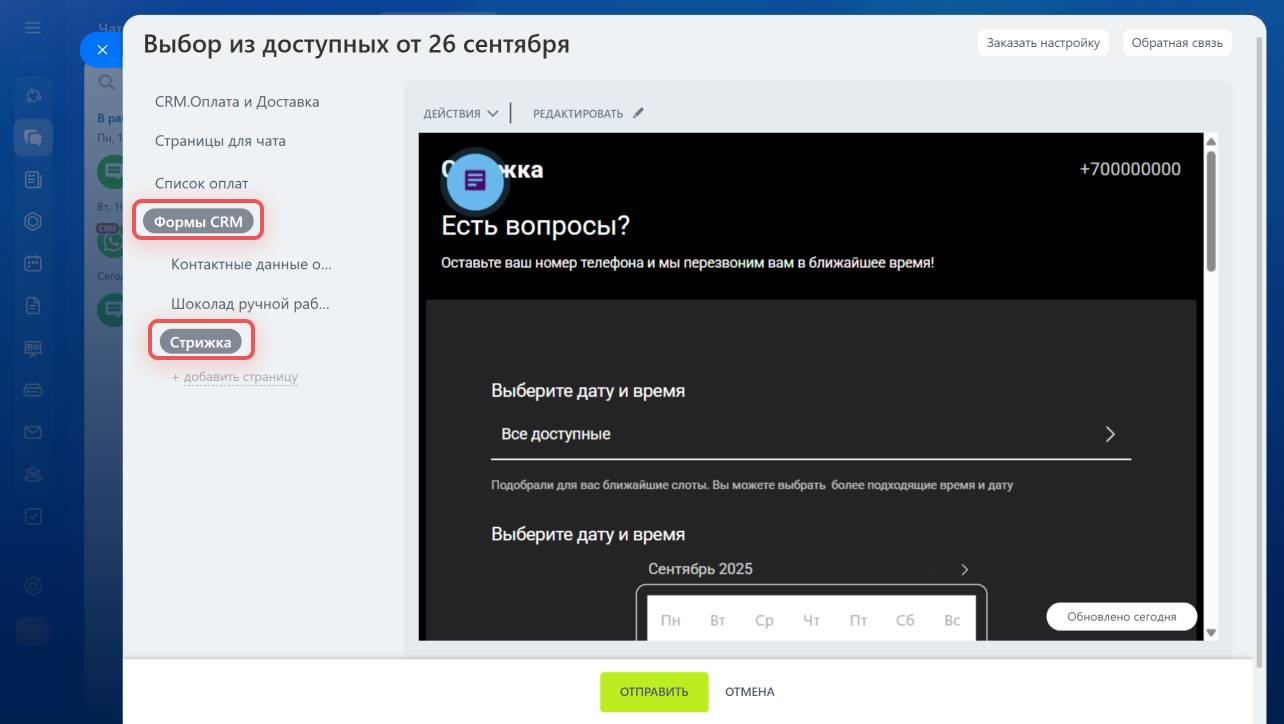Click the preview's vertical scrollbar down arrow
The width and height of the screenshot is (1284, 724).
click(1211, 632)
